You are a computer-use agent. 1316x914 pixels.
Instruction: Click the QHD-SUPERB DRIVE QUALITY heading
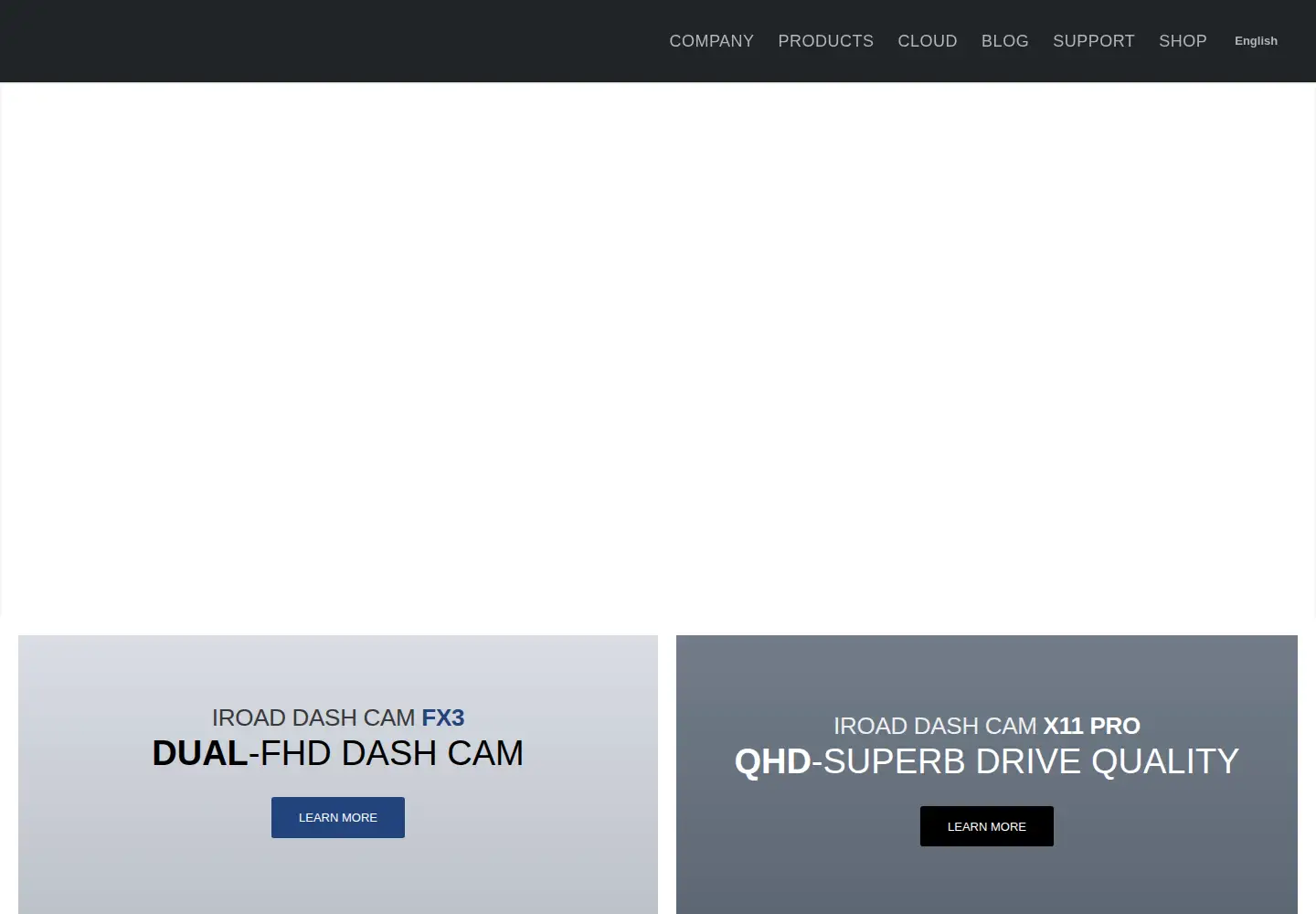click(987, 761)
